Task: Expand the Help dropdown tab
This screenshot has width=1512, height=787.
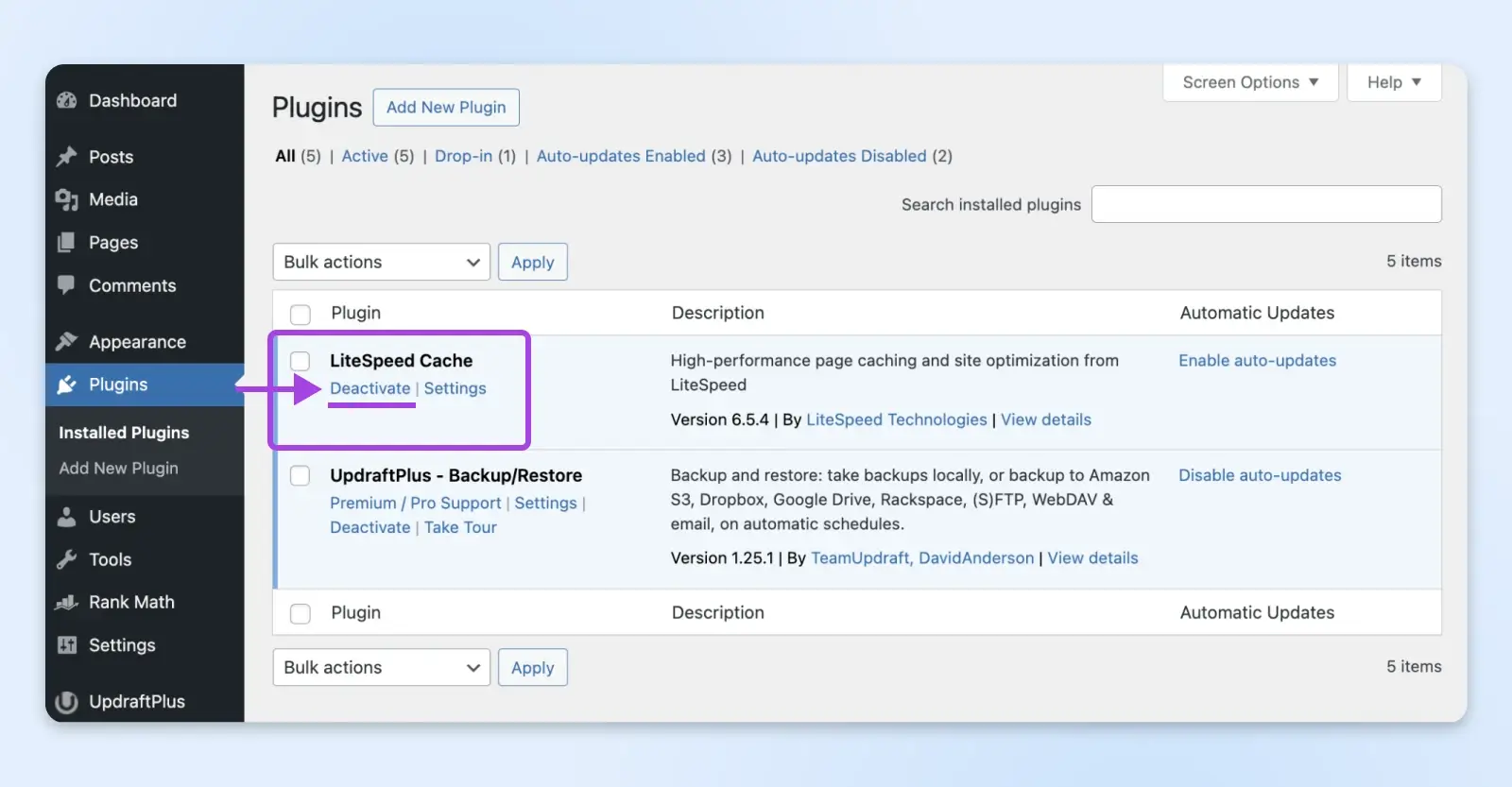Action: 1393,82
